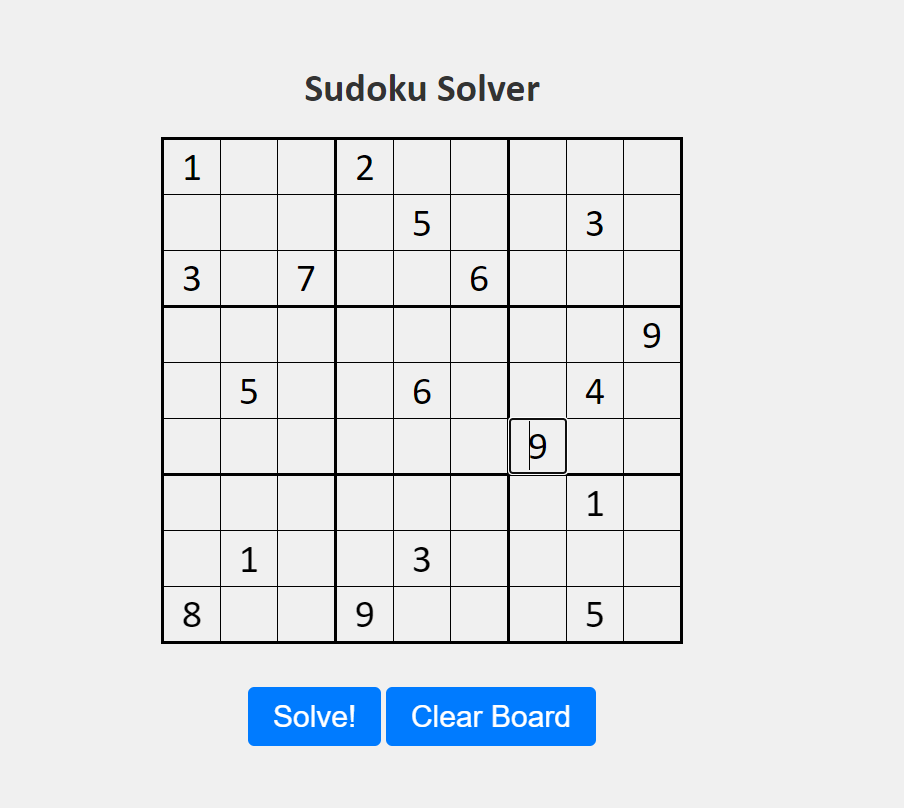Click the Solve! button
904x808 pixels.
point(313,716)
